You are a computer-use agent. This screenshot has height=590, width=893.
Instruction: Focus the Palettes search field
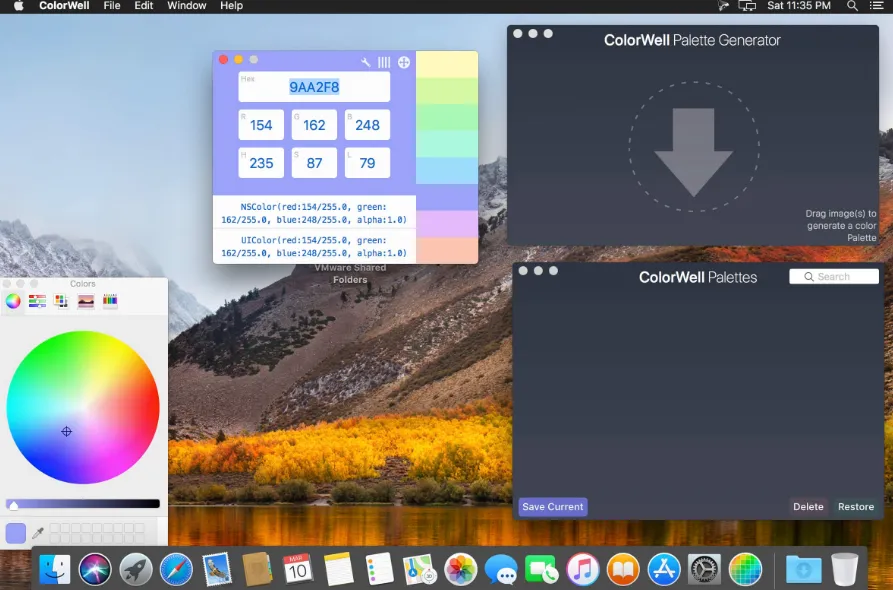834,276
